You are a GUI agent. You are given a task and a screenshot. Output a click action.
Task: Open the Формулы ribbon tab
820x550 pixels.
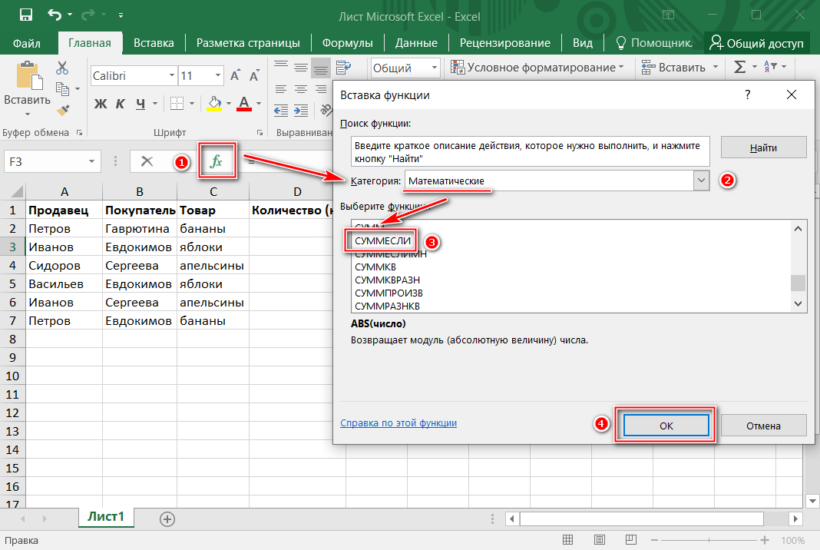coord(347,43)
